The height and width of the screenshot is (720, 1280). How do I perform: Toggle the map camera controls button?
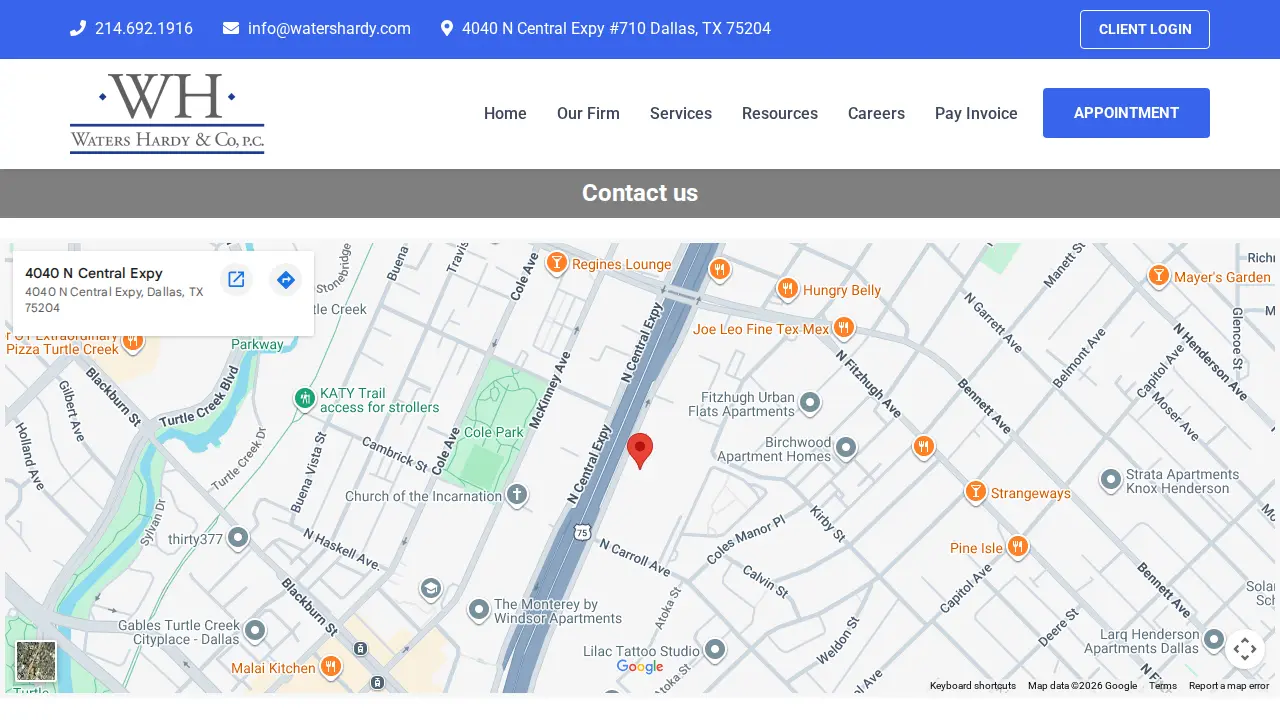click(x=1245, y=649)
